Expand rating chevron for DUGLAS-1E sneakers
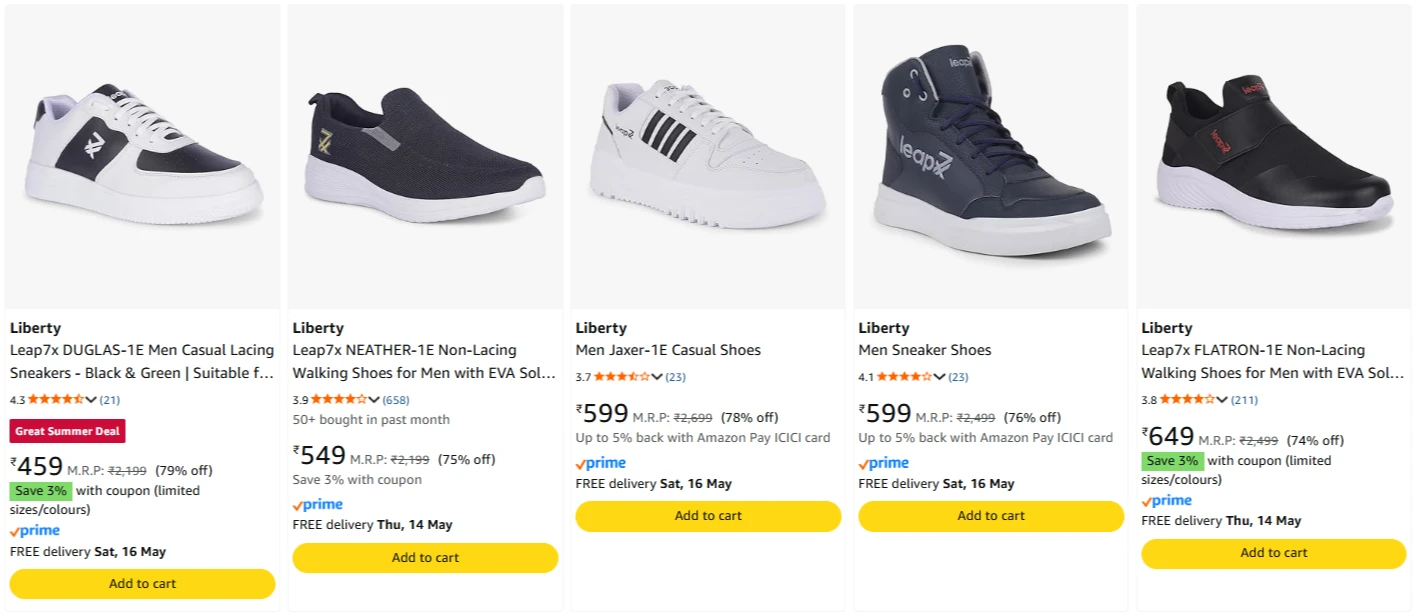 click(x=91, y=400)
